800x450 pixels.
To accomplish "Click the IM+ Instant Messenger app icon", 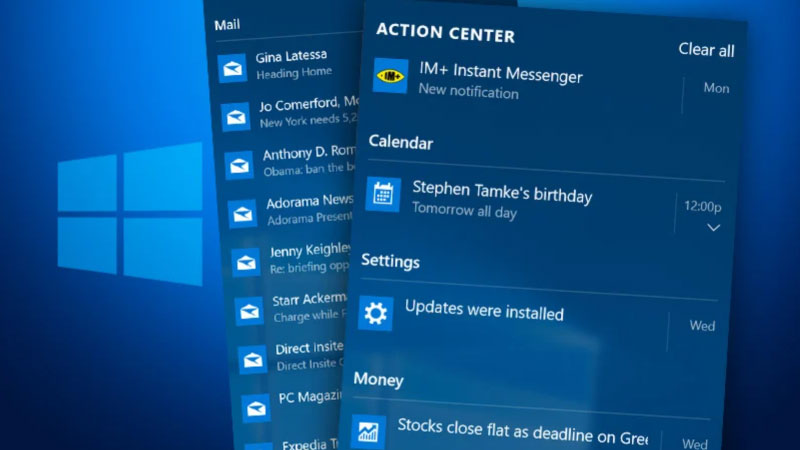I will 390,76.
